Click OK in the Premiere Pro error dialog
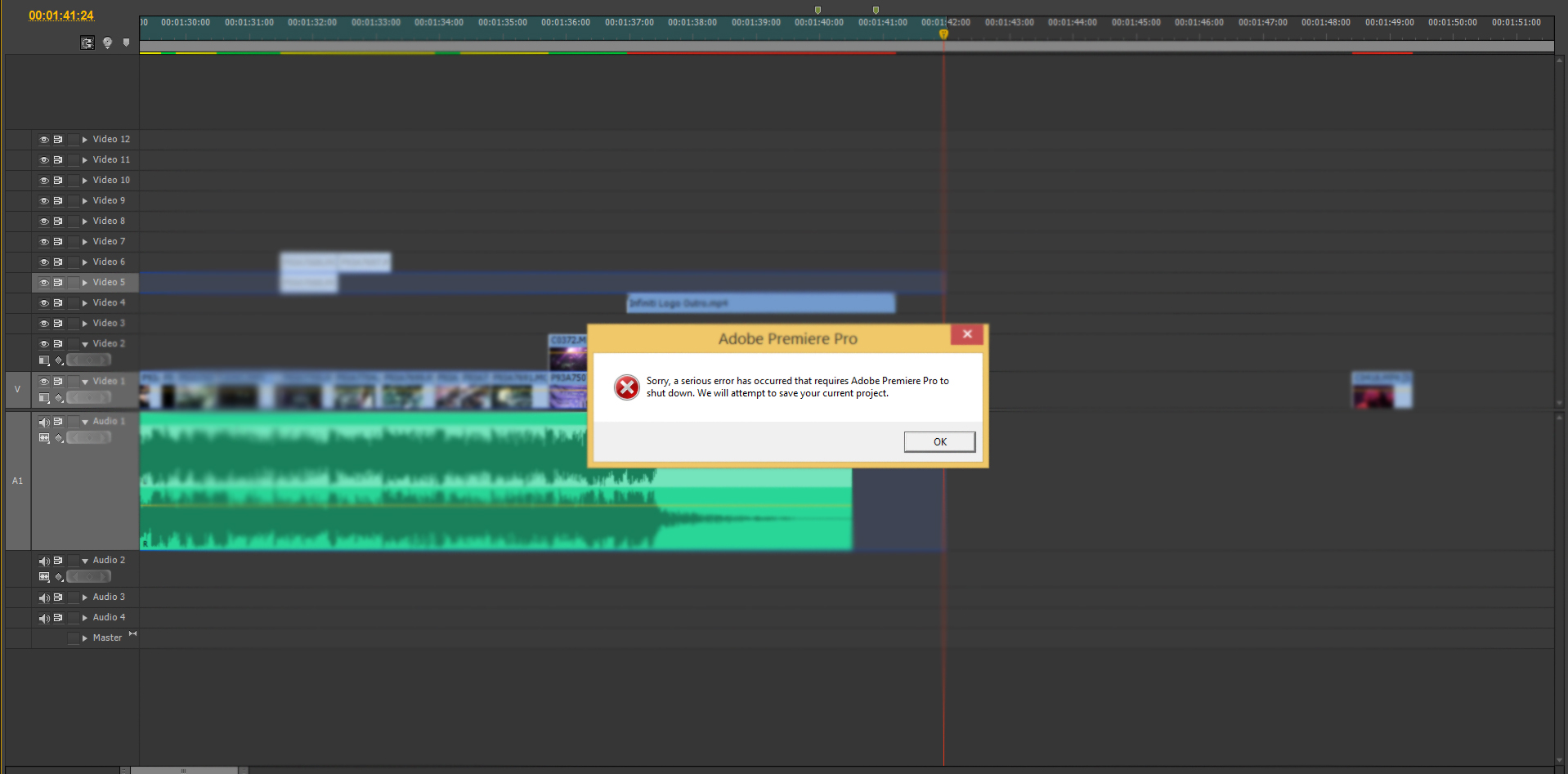 click(x=939, y=441)
